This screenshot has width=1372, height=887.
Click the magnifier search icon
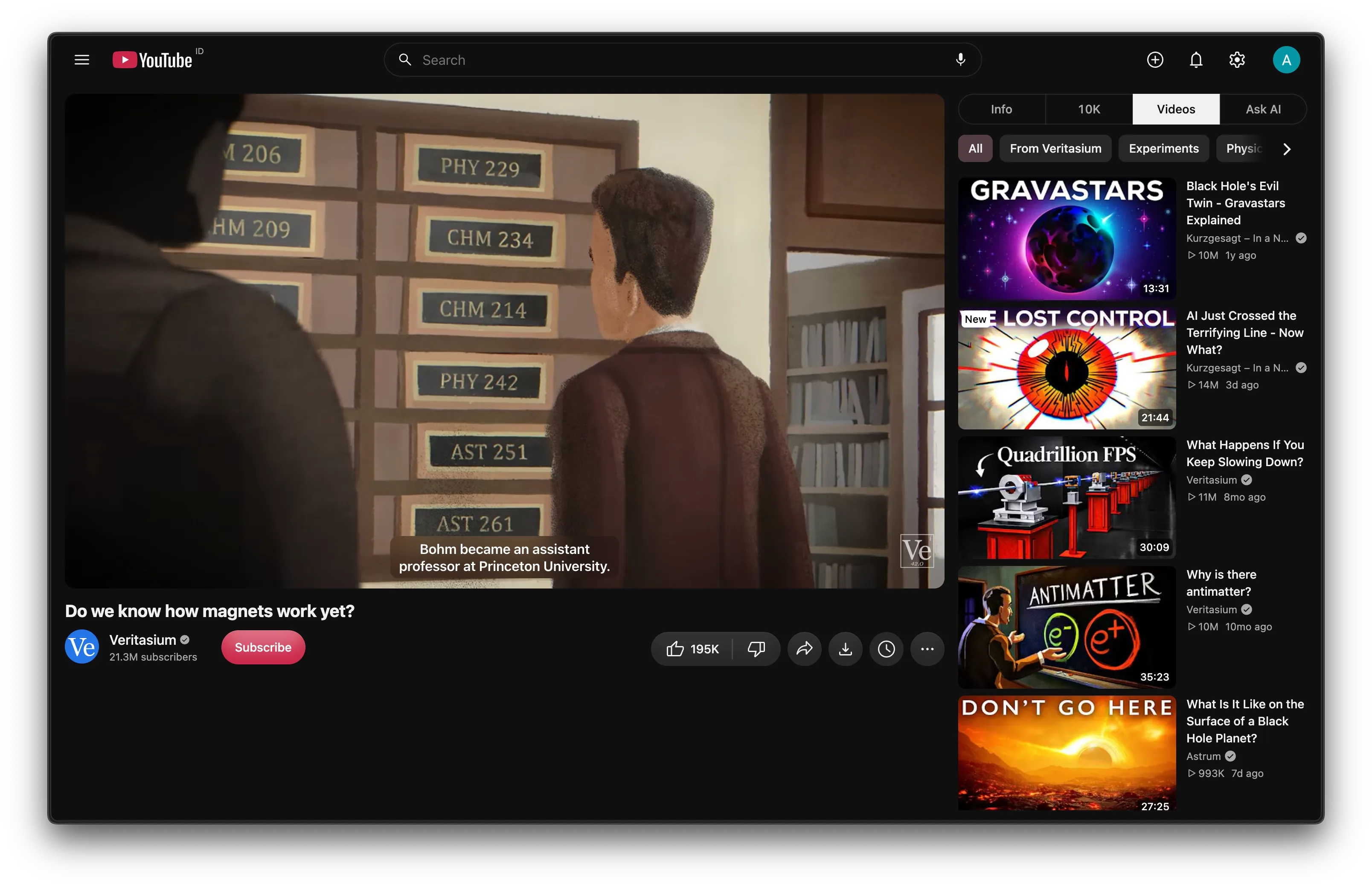(x=405, y=60)
